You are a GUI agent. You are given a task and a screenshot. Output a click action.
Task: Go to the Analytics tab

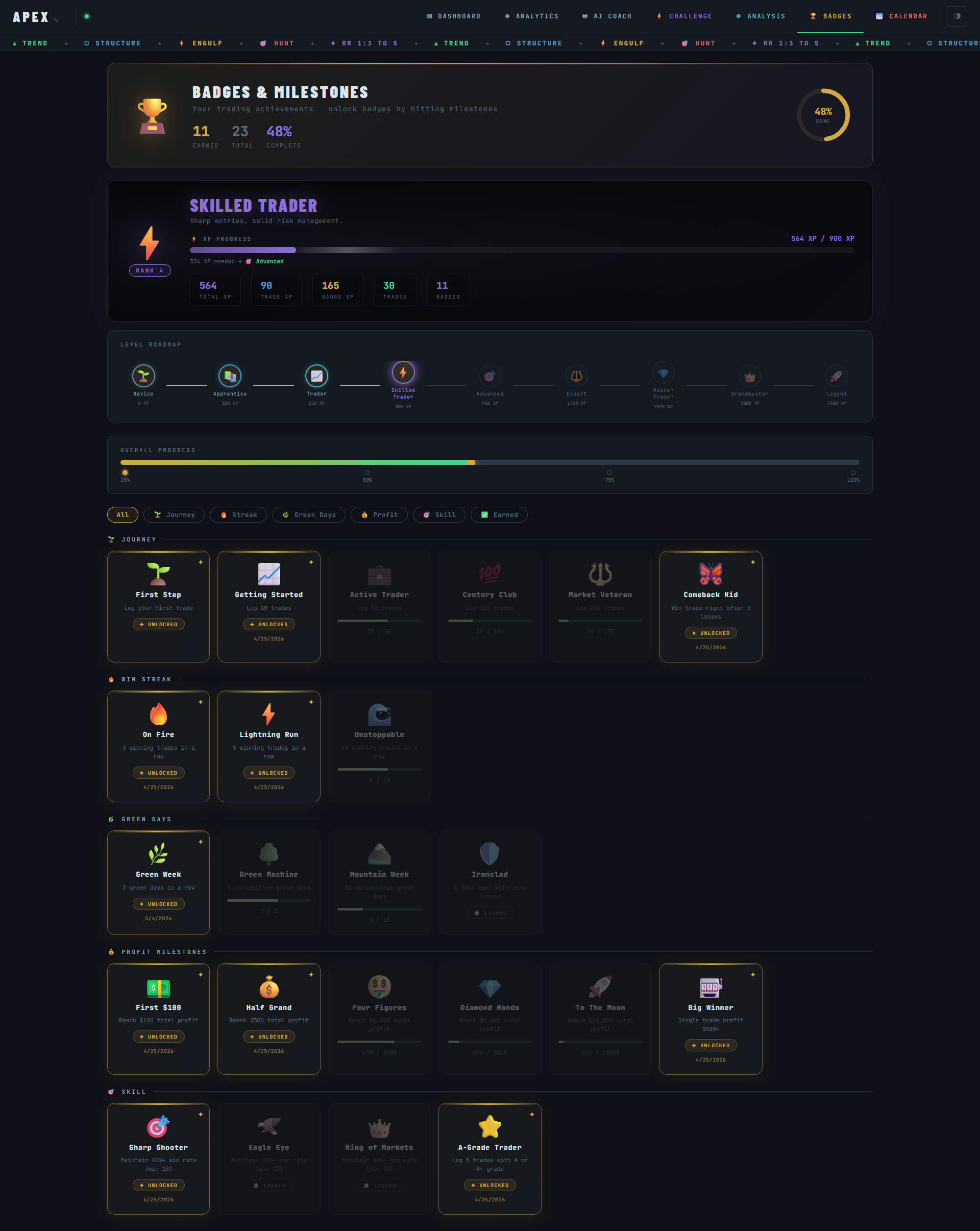pyautogui.click(x=531, y=16)
